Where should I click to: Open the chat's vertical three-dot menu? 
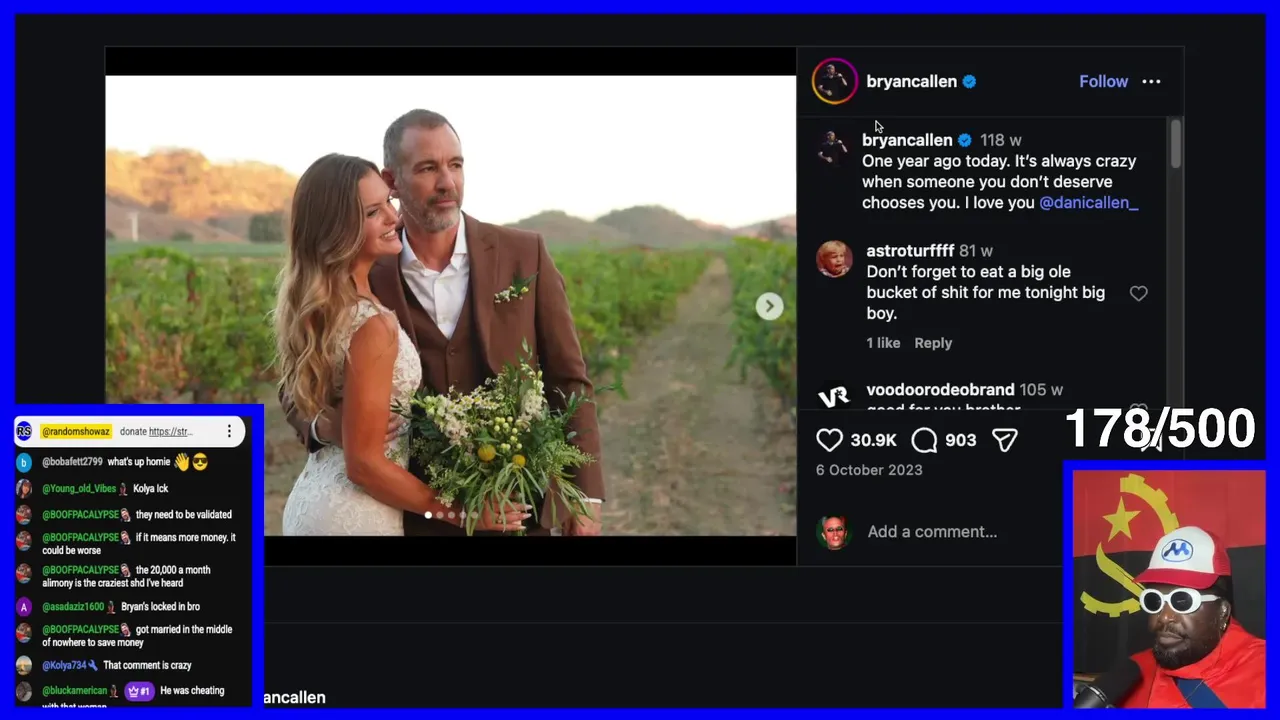(x=229, y=432)
